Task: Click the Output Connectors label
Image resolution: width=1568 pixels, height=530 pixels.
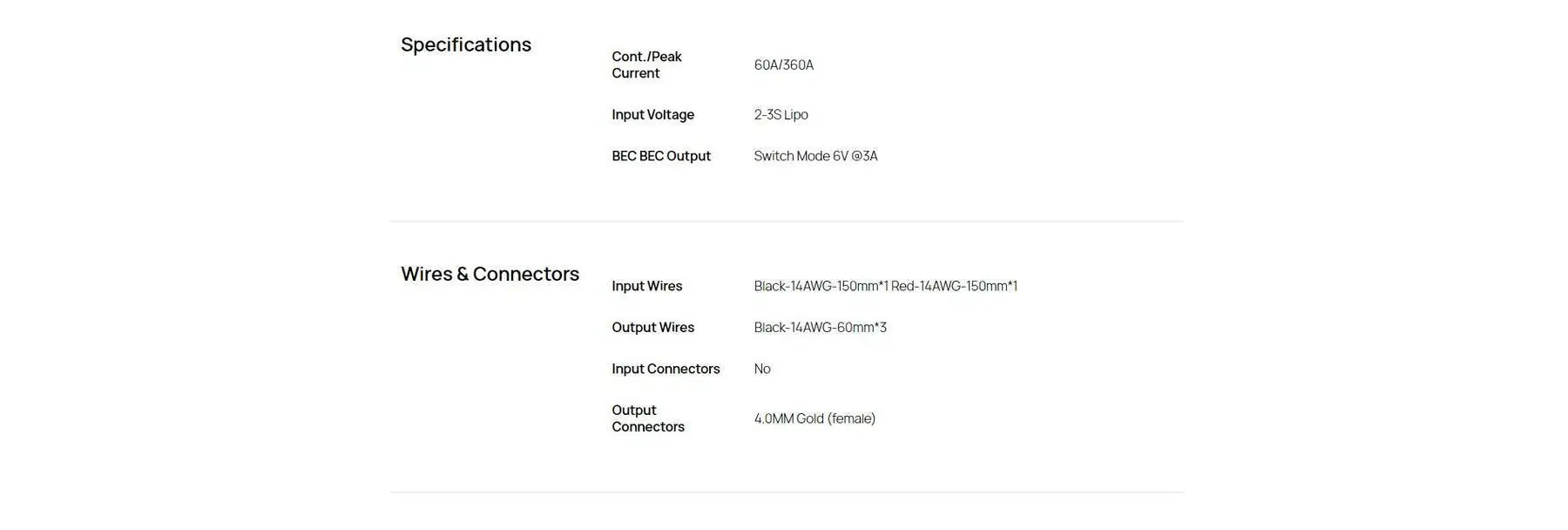Action: [647, 418]
